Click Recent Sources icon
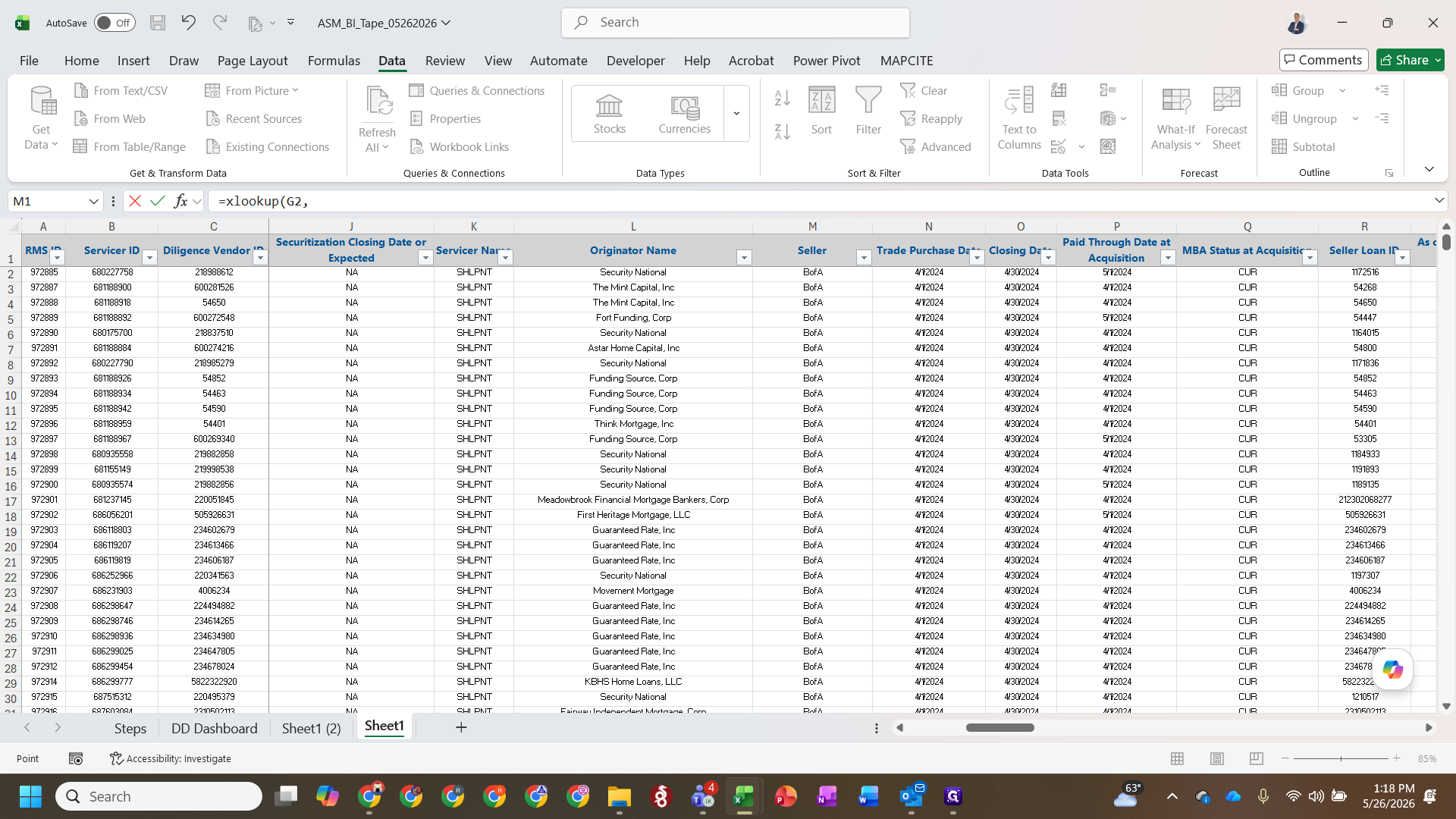This screenshot has width=1456, height=819. click(x=213, y=118)
